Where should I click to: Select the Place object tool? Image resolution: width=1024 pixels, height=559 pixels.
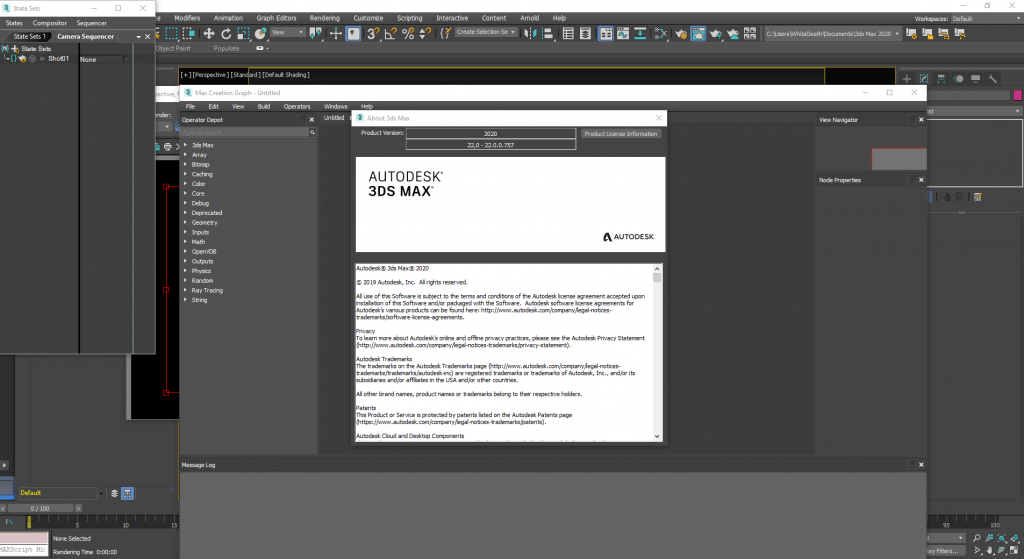tap(261, 33)
